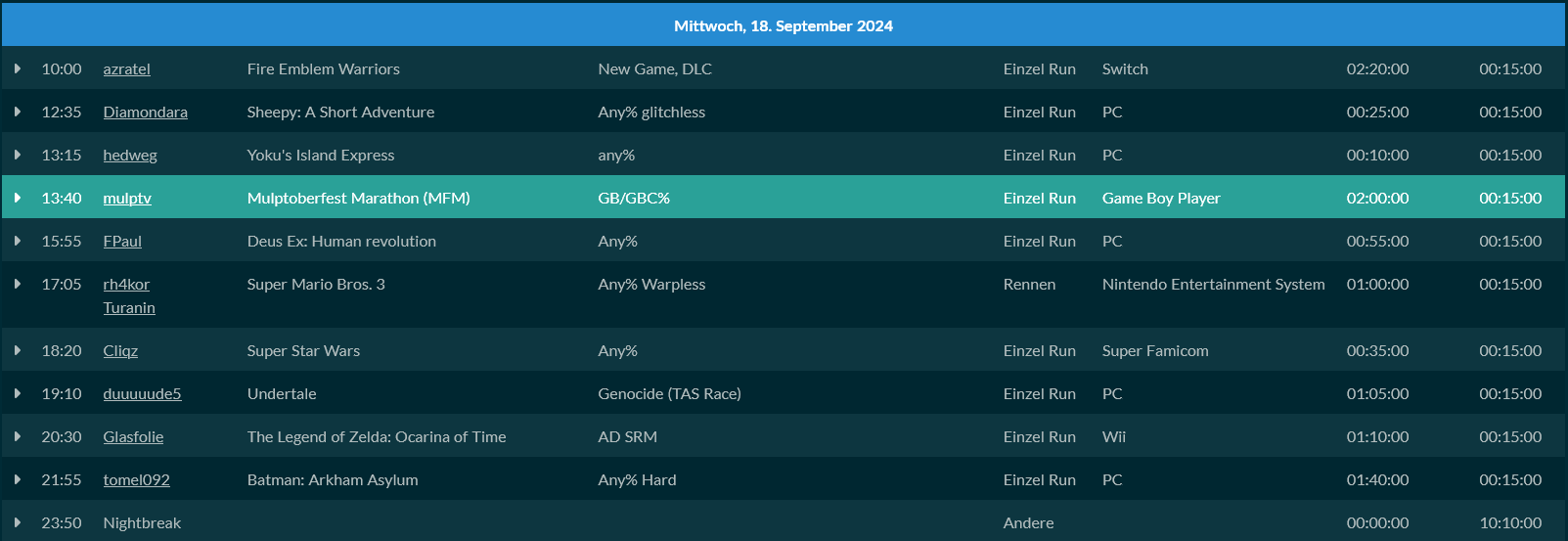
Task: Click the game title Super Mario Bros. 3
Action: click(x=316, y=285)
